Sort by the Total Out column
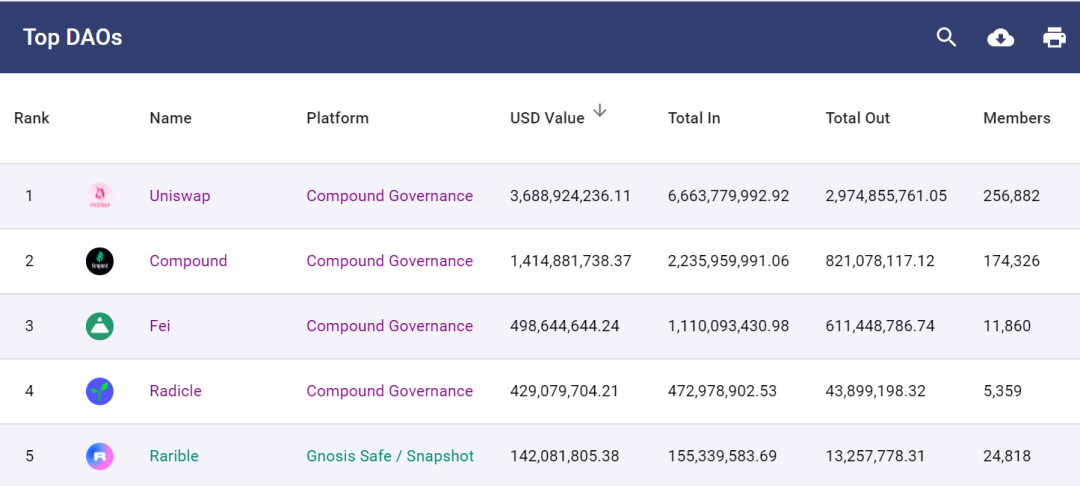Viewport: 1080px width, 486px height. point(857,118)
